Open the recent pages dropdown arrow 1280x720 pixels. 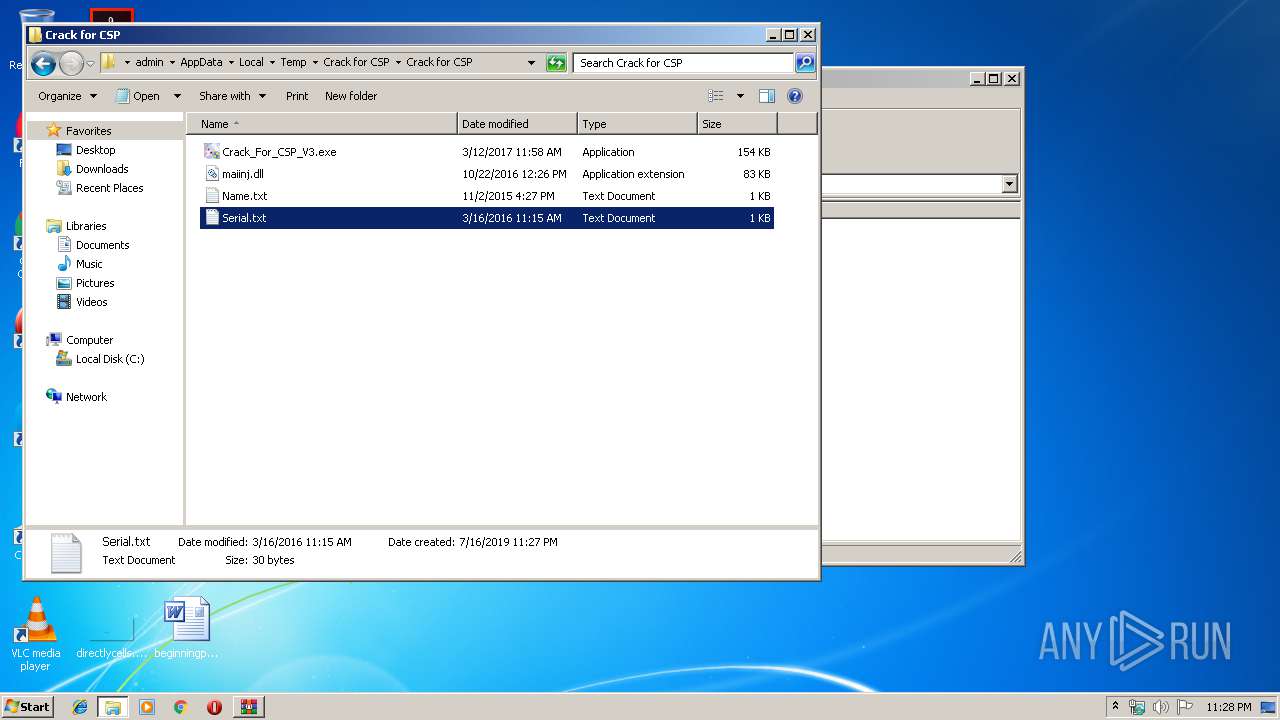coord(90,64)
